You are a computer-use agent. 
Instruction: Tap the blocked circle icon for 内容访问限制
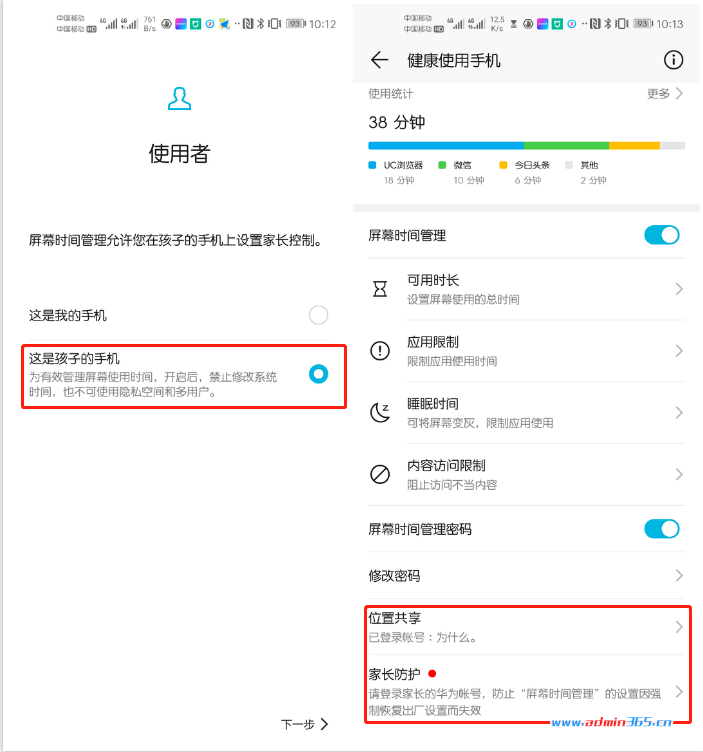click(x=380, y=474)
